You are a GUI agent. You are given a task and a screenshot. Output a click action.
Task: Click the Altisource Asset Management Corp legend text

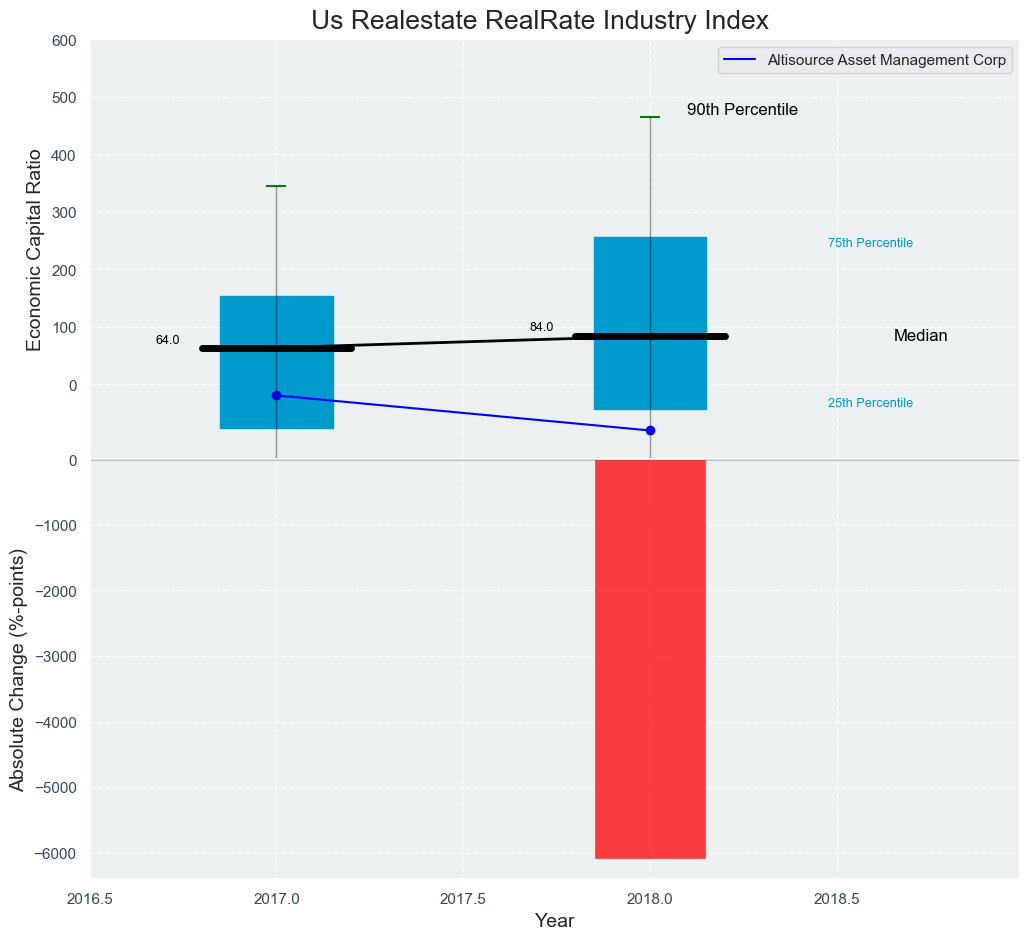[x=886, y=60]
